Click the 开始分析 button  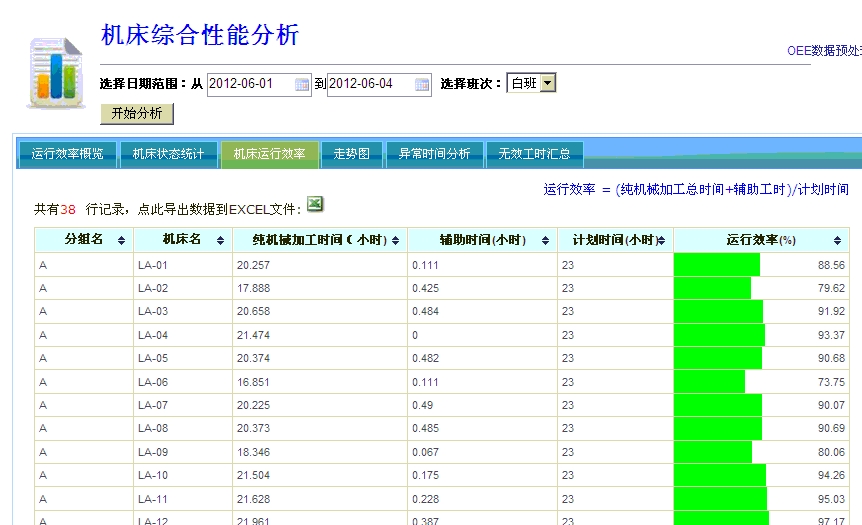pyautogui.click(x=137, y=113)
